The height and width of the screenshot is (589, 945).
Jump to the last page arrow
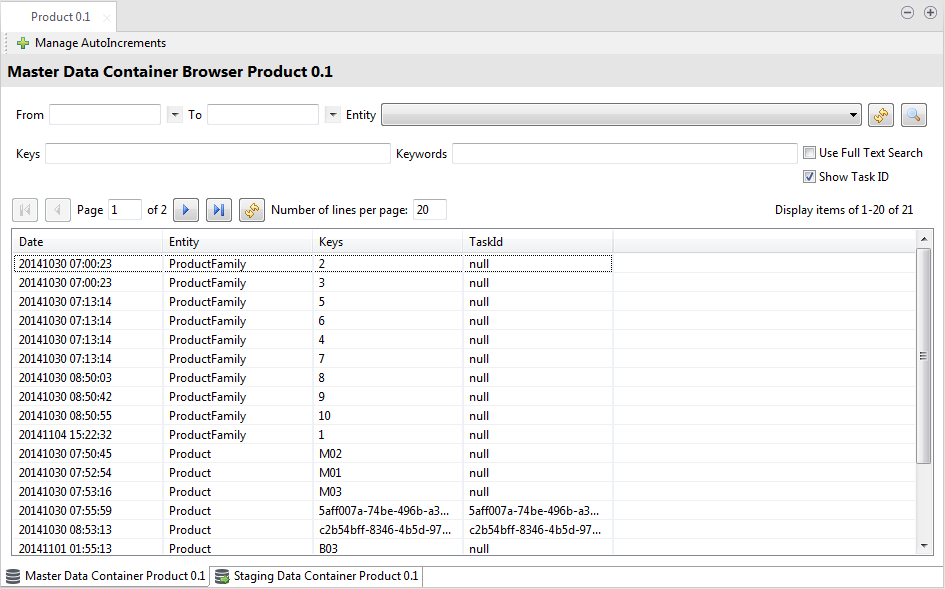coord(218,210)
